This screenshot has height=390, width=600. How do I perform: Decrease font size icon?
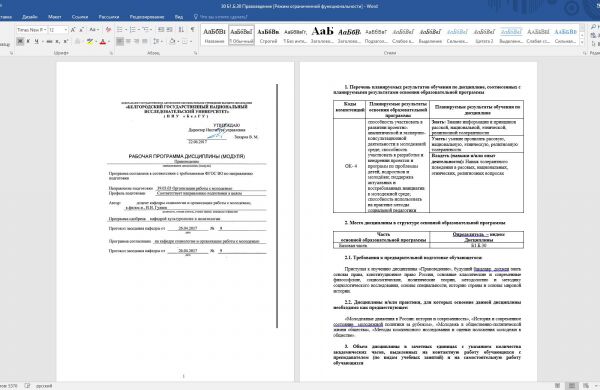[x=81, y=29]
